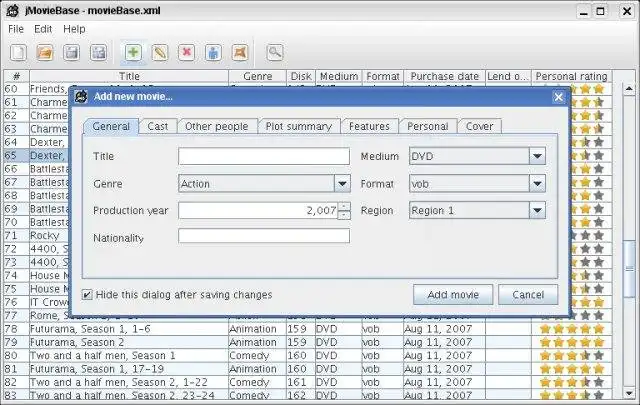
Task: Open a movie database with folder icon
Action: click(x=45, y=52)
